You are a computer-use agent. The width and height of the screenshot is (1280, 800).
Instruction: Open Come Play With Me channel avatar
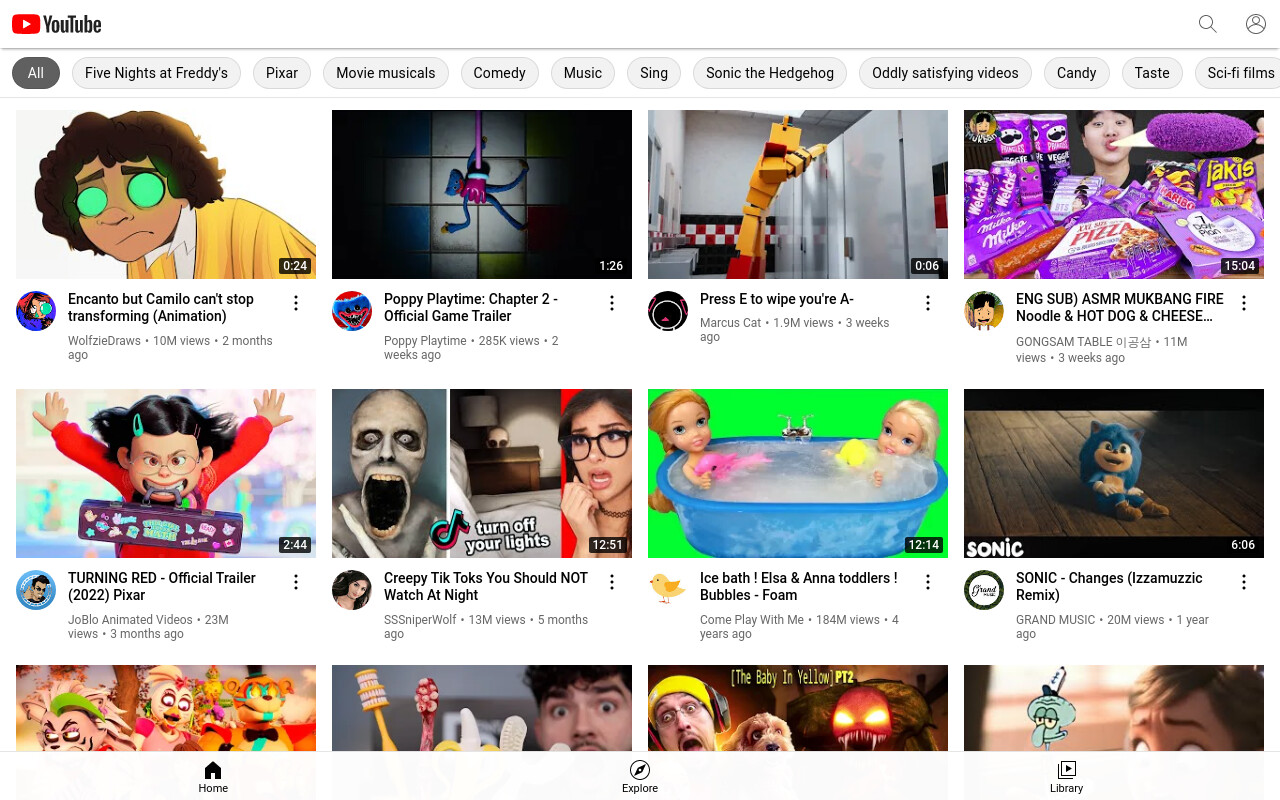668,590
